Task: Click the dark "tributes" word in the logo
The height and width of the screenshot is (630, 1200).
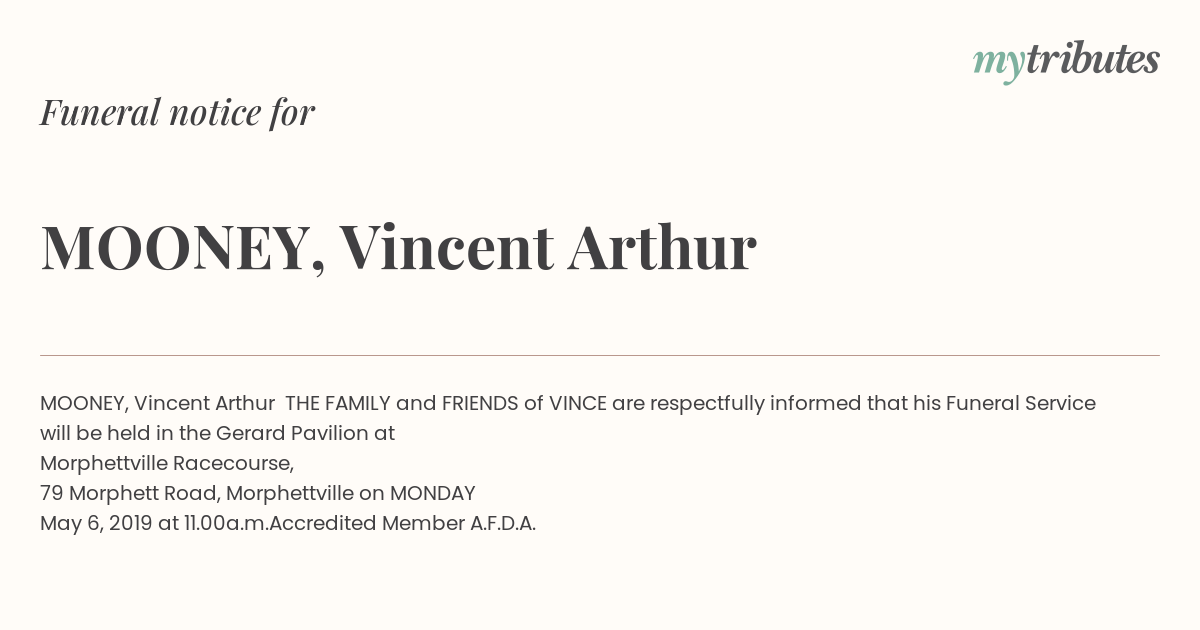Action: click(1093, 59)
